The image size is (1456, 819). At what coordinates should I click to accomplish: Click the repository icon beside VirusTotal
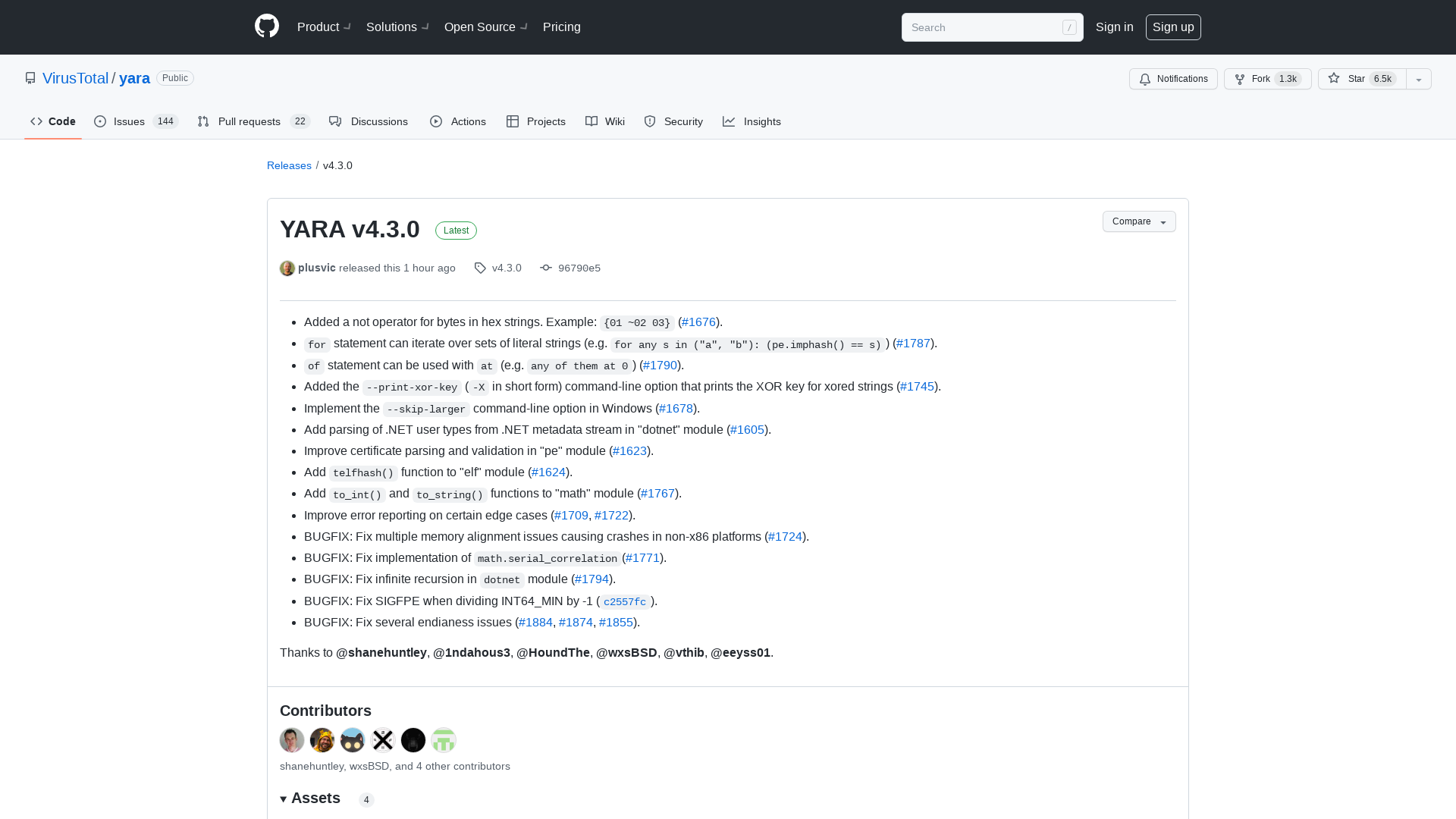[30, 78]
